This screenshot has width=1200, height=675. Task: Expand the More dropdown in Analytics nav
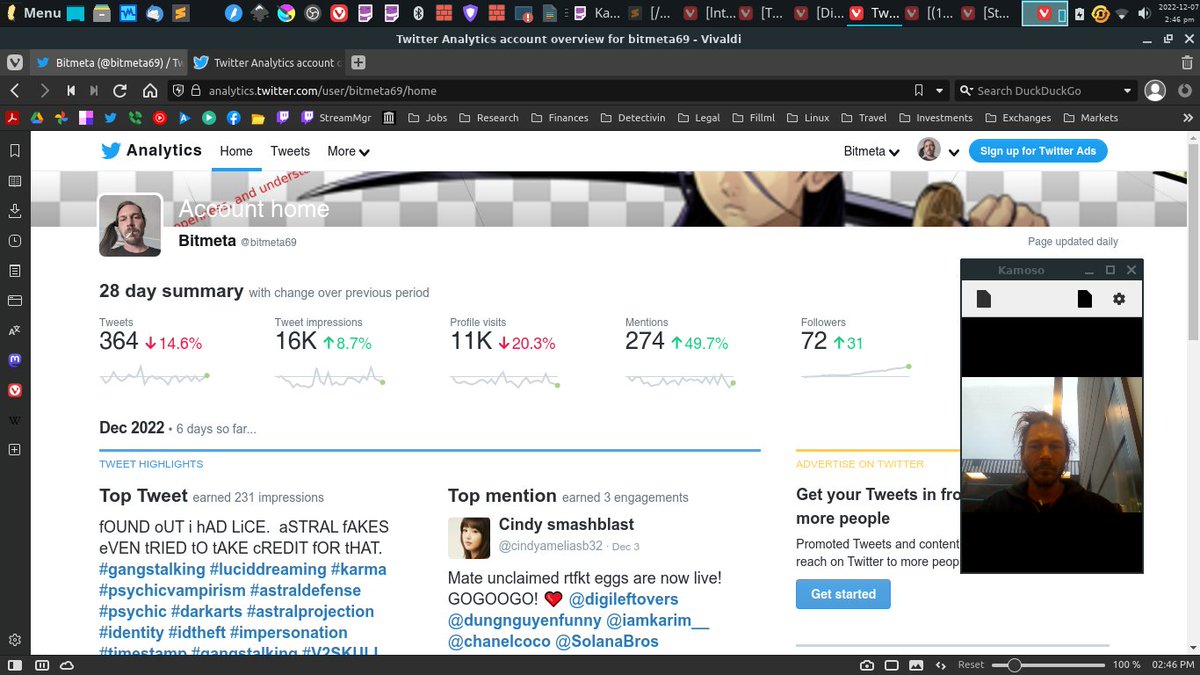349,151
